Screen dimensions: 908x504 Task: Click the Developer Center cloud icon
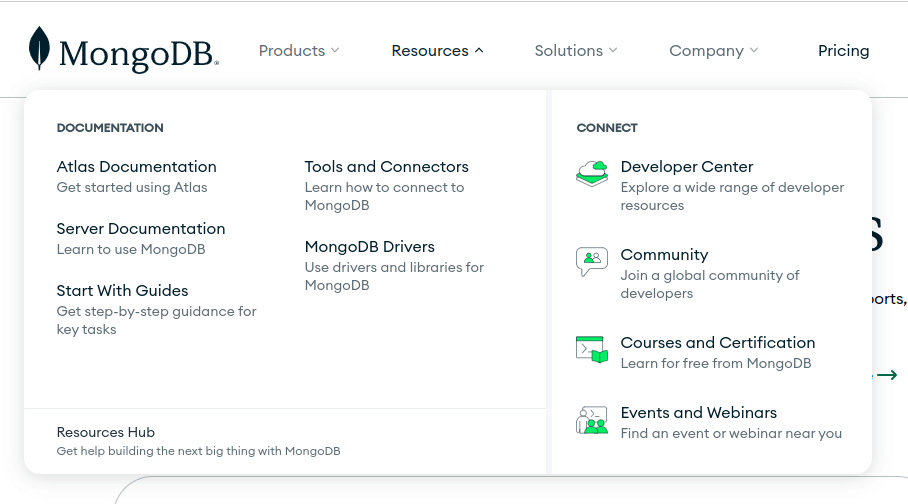[592, 174]
